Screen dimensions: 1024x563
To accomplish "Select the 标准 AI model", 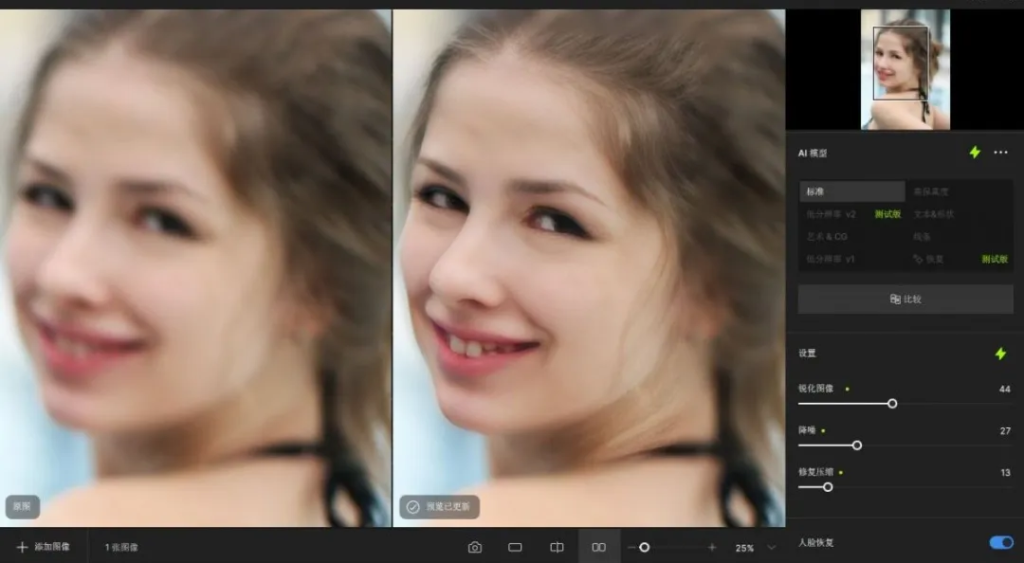I will point(852,191).
